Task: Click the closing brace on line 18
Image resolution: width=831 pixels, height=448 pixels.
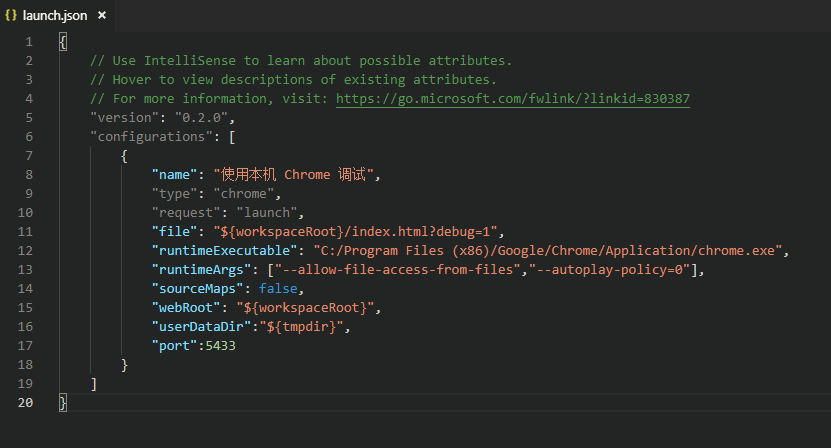Action: tap(125, 365)
